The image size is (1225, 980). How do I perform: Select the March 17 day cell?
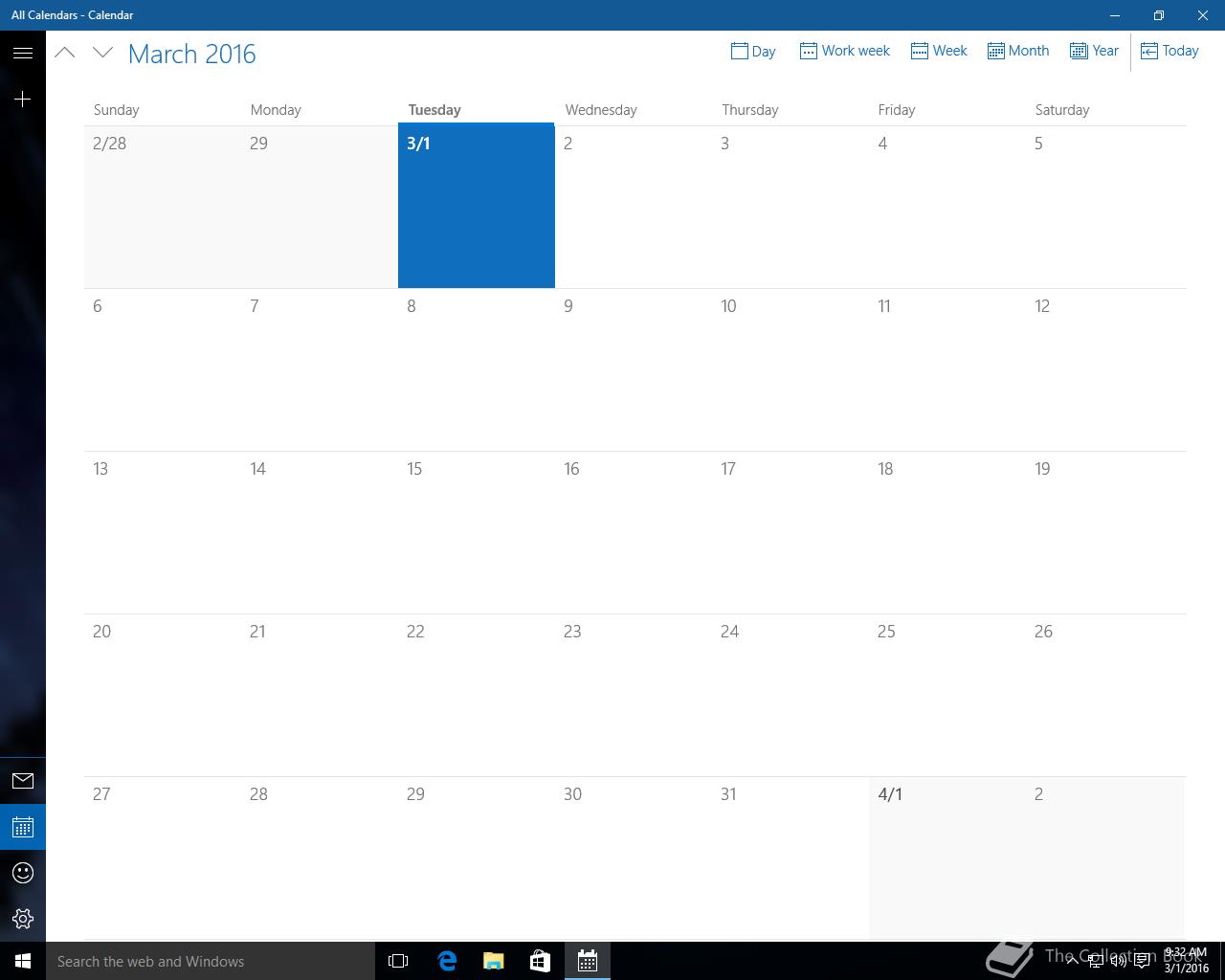(x=791, y=532)
